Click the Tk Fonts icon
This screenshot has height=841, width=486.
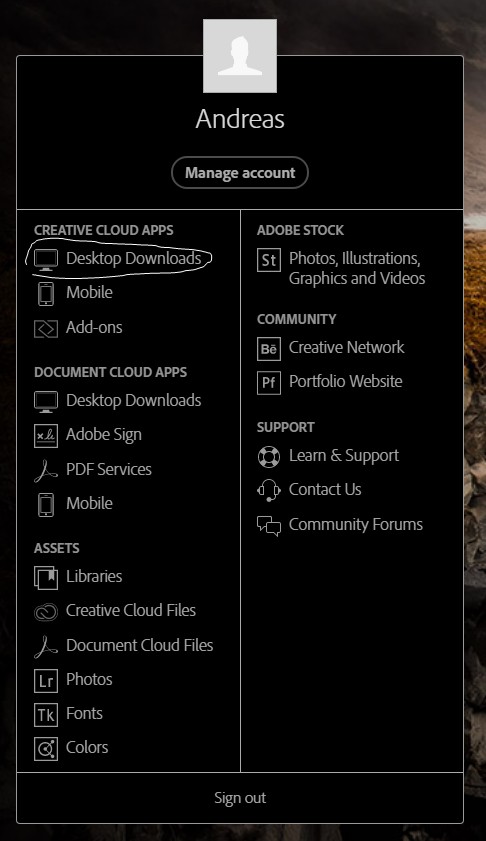click(x=46, y=715)
